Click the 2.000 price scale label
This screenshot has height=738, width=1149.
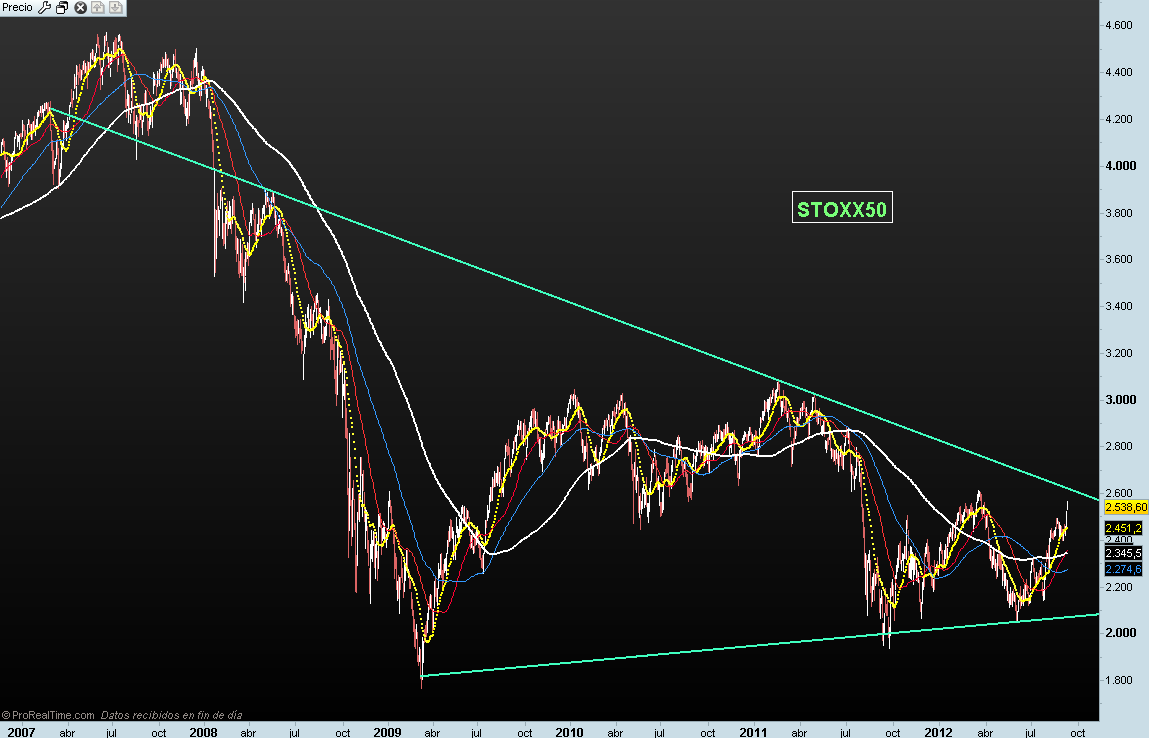click(1120, 632)
